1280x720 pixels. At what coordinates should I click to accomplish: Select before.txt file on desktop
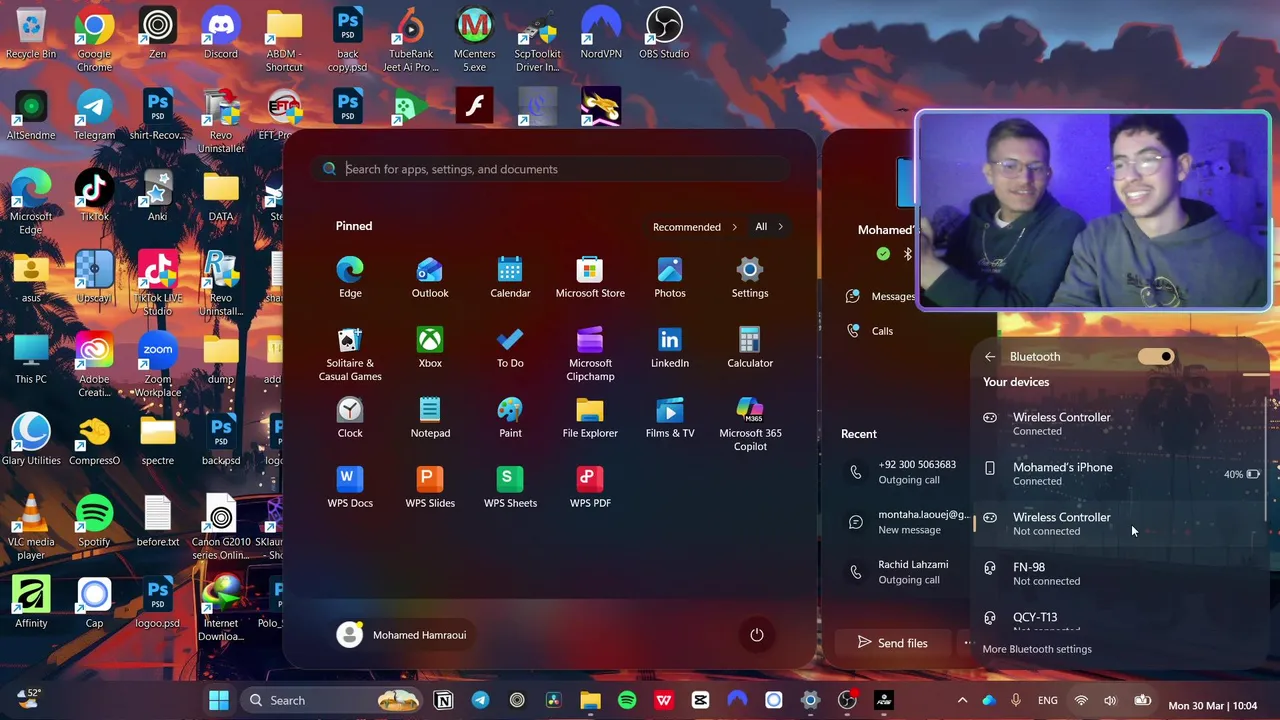158,521
